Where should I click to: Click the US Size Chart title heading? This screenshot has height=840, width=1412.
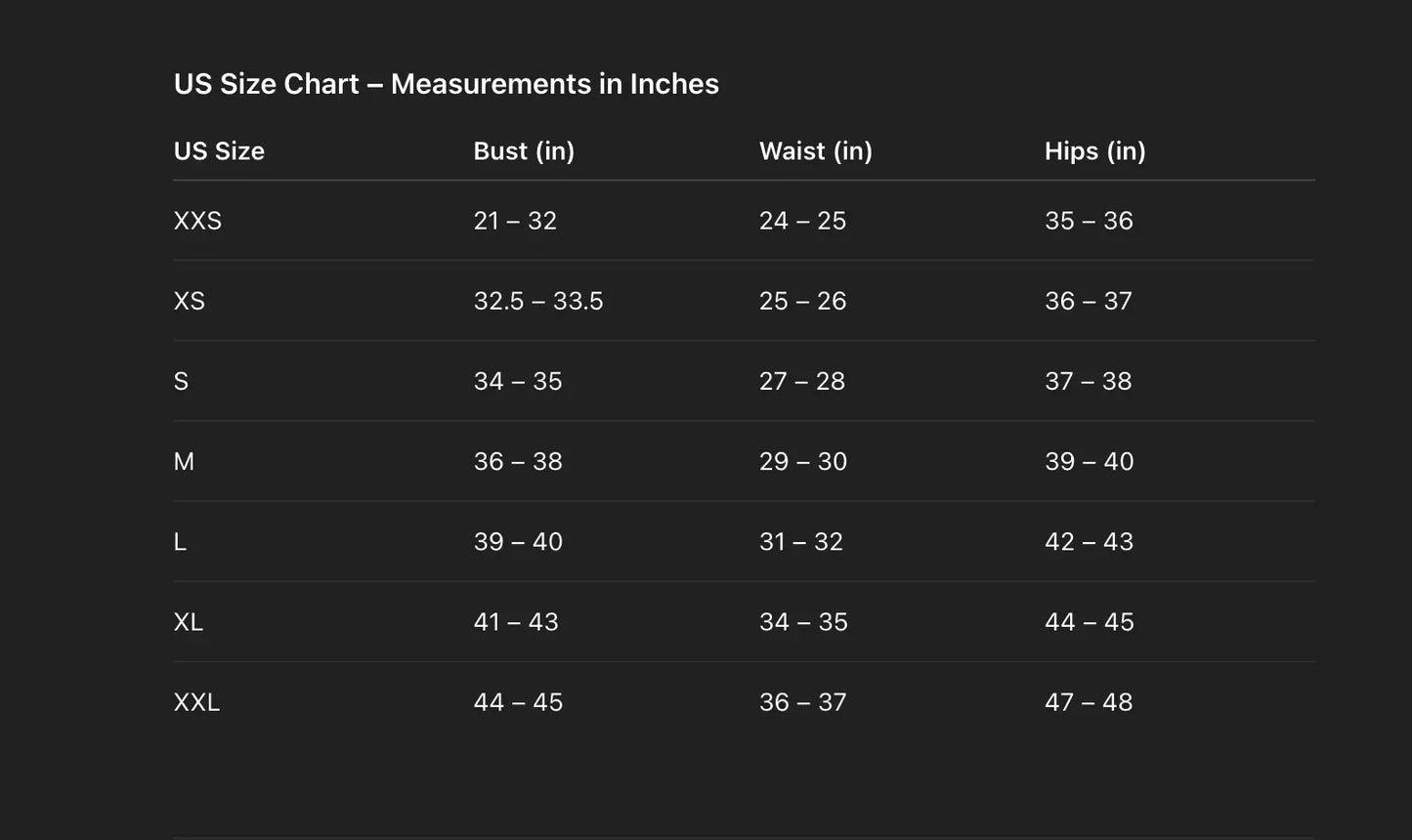[x=446, y=84]
